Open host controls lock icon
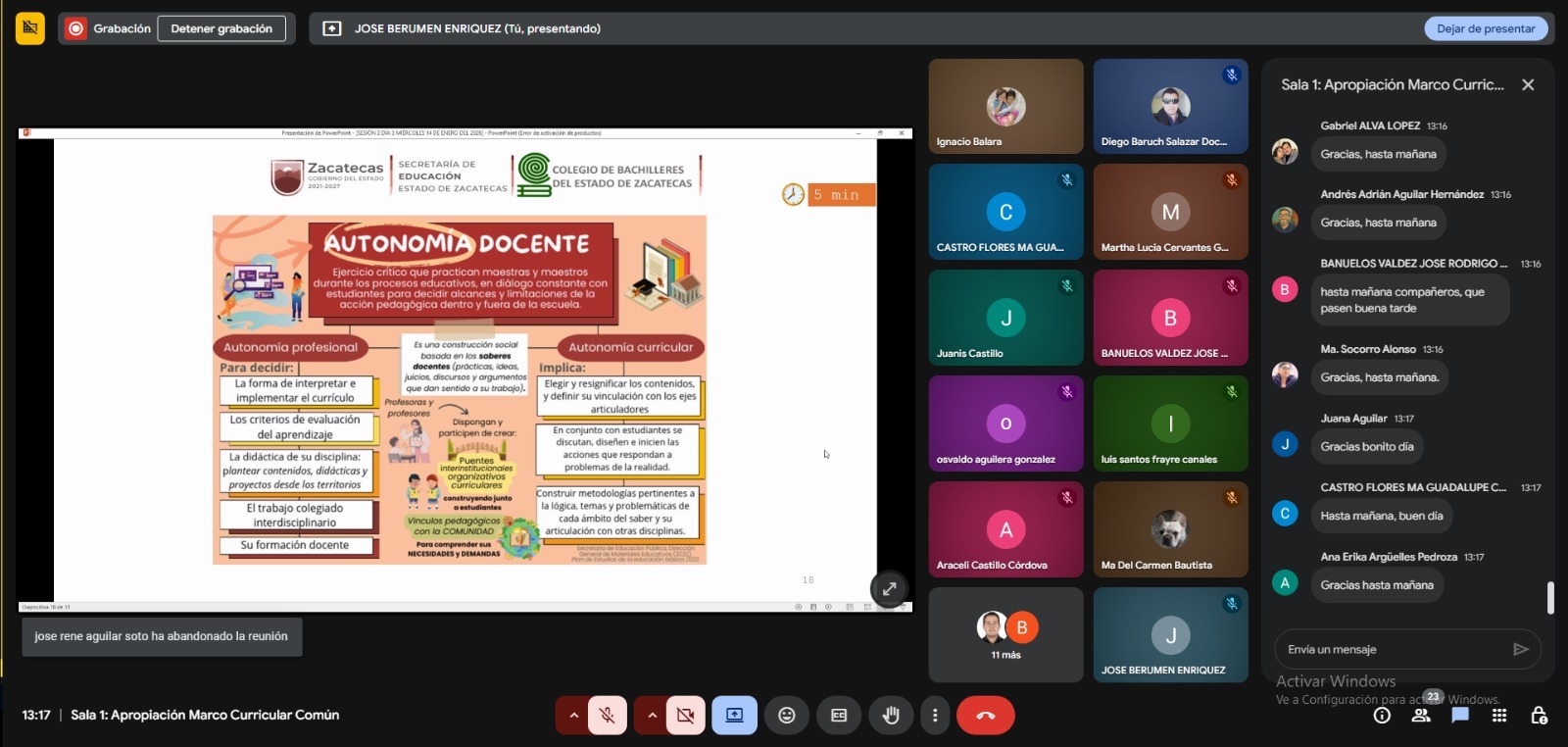The height and width of the screenshot is (747, 1568). 1539,716
